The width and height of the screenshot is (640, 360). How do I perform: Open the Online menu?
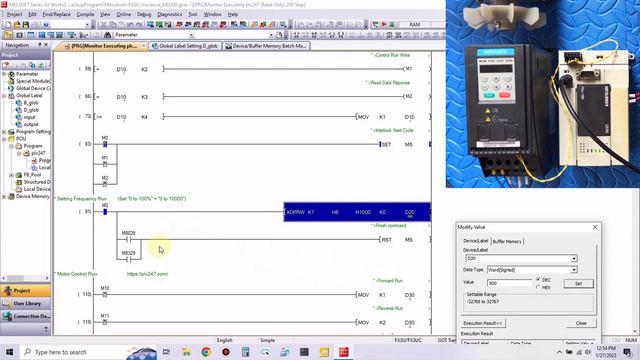(124, 14)
